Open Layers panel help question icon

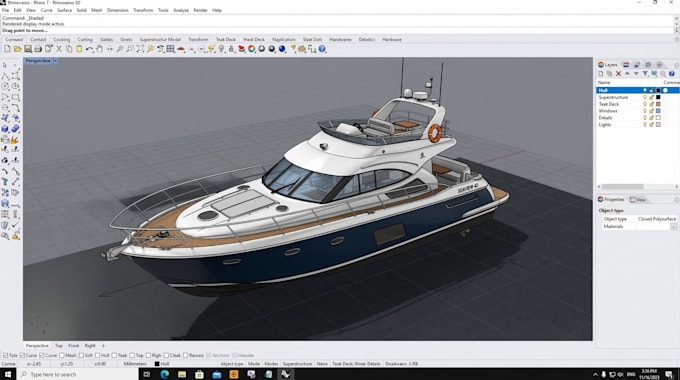tap(671, 74)
